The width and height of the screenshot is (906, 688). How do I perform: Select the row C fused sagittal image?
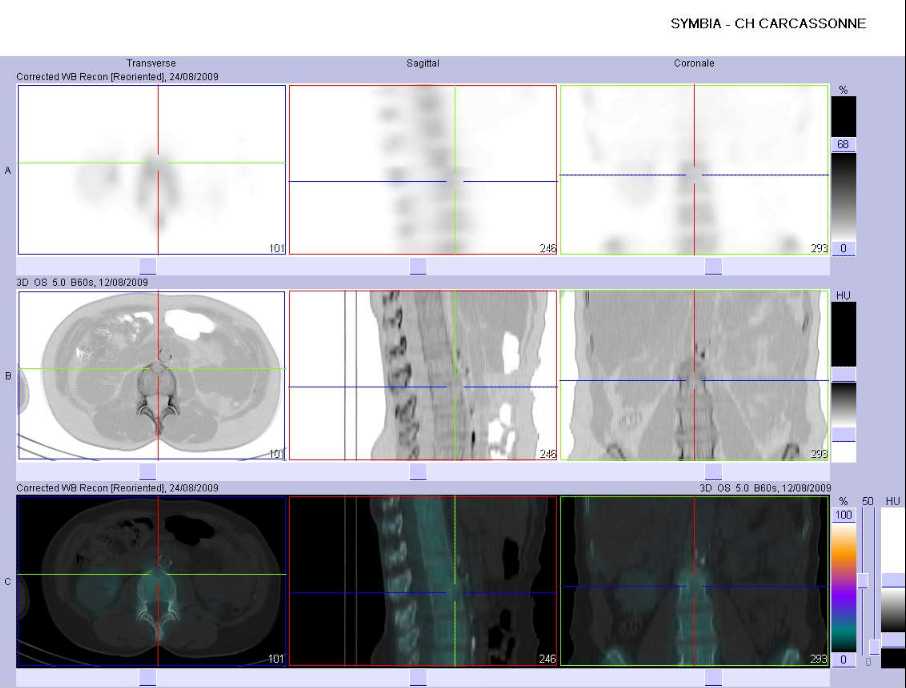pyautogui.click(x=423, y=582)
